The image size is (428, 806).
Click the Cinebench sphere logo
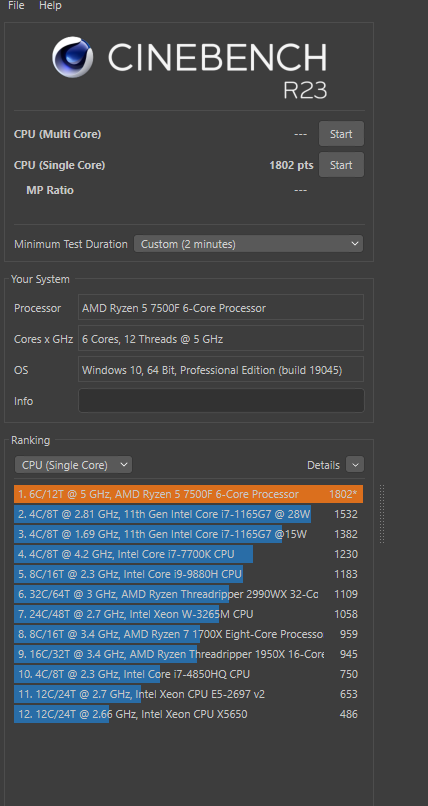(72, 57)
